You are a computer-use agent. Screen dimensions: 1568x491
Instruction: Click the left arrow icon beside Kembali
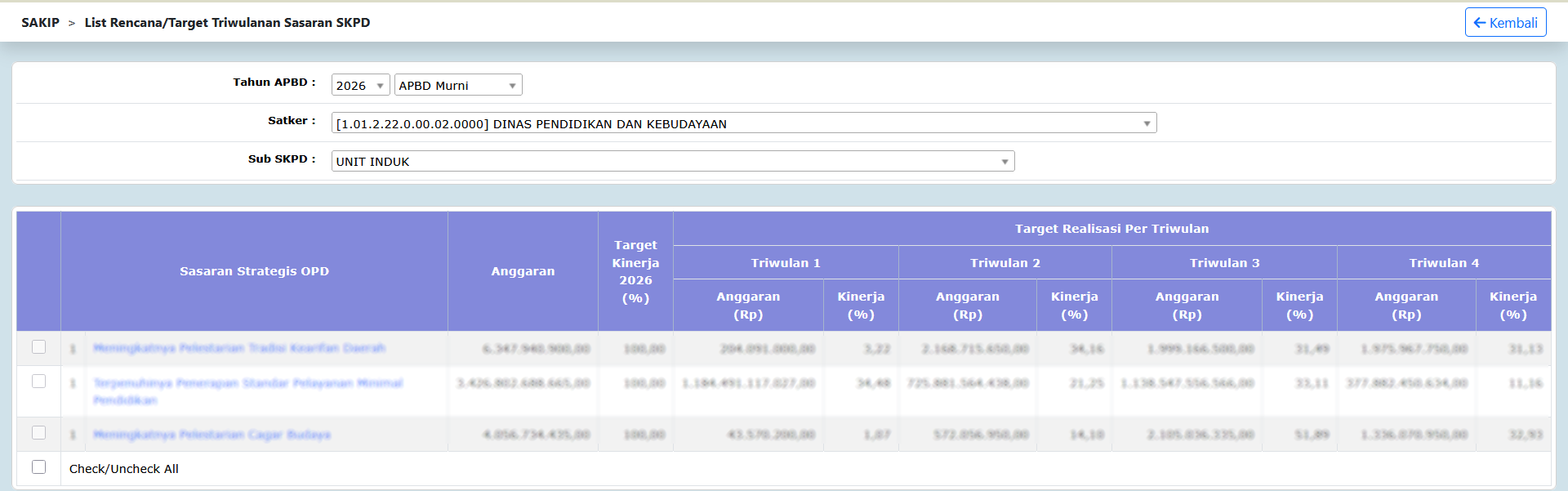click(x=1479, y=23)
